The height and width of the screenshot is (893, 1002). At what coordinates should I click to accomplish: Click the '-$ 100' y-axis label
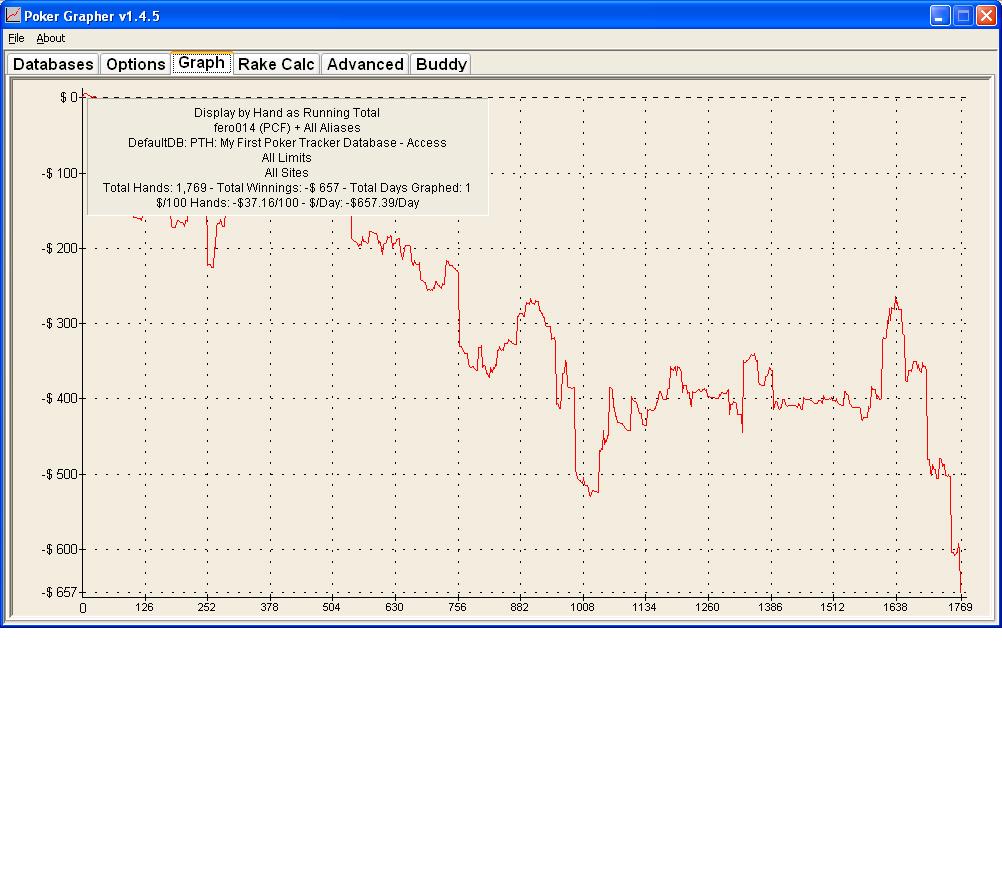pos(59,173)
